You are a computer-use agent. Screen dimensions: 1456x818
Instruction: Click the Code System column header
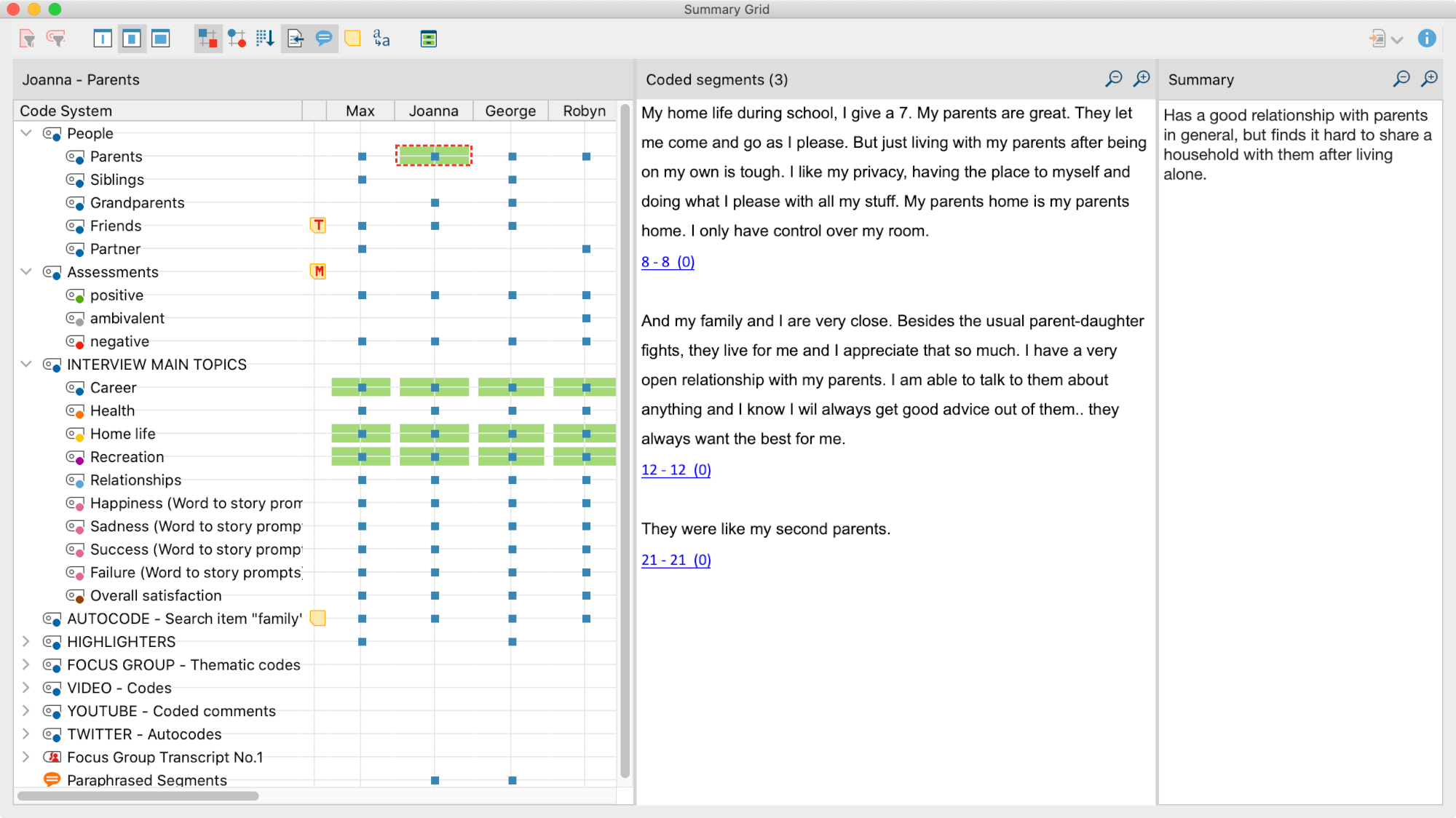pyautogui.click(x=158, y=111)
